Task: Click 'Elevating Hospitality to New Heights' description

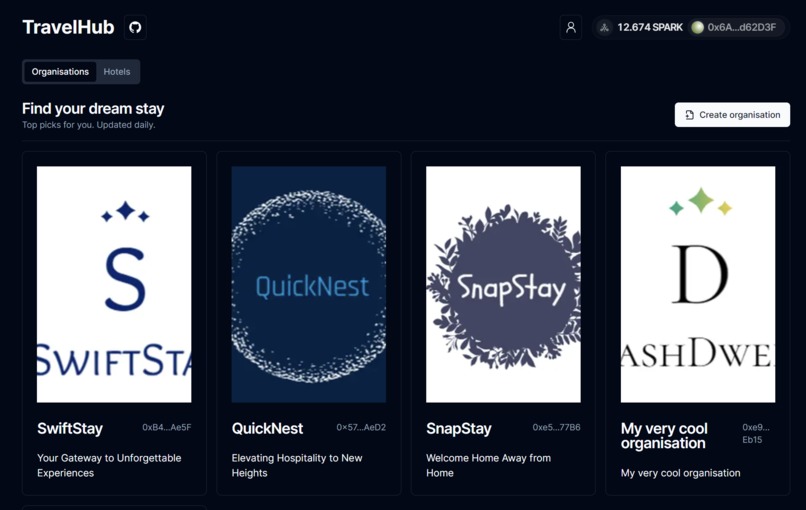Action: pos(297,465)
